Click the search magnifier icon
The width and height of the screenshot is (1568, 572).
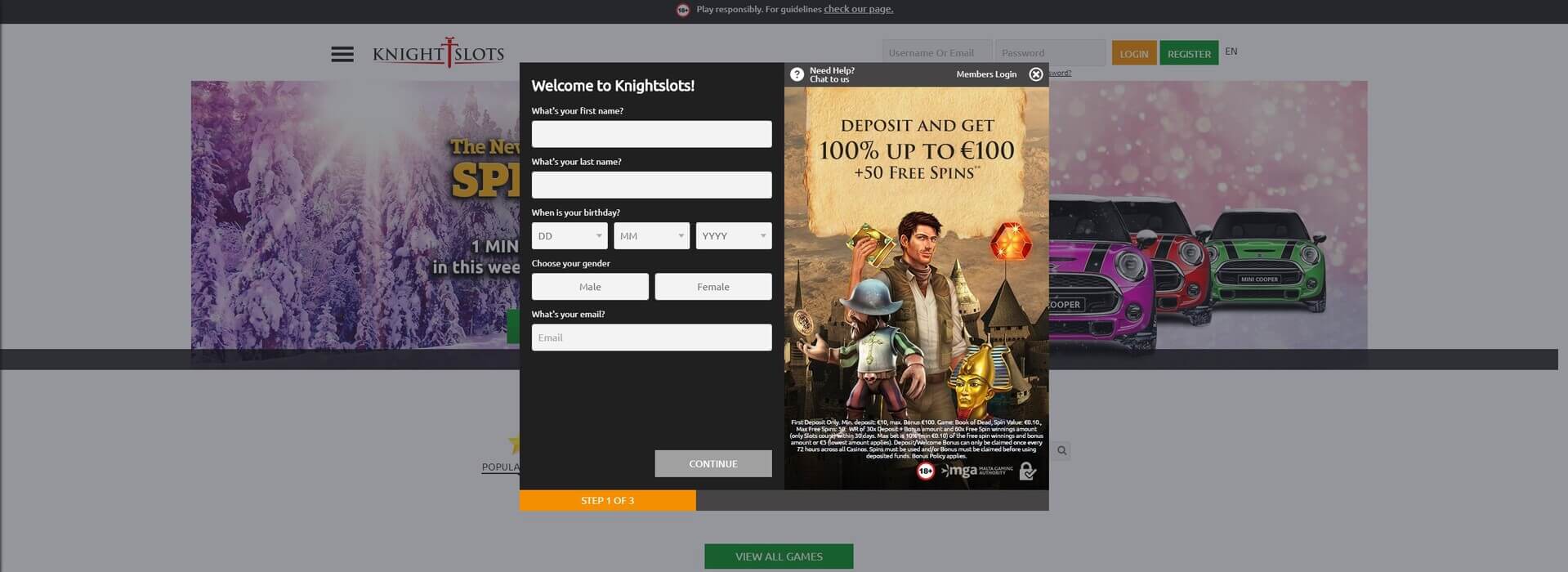(1061, 450)
